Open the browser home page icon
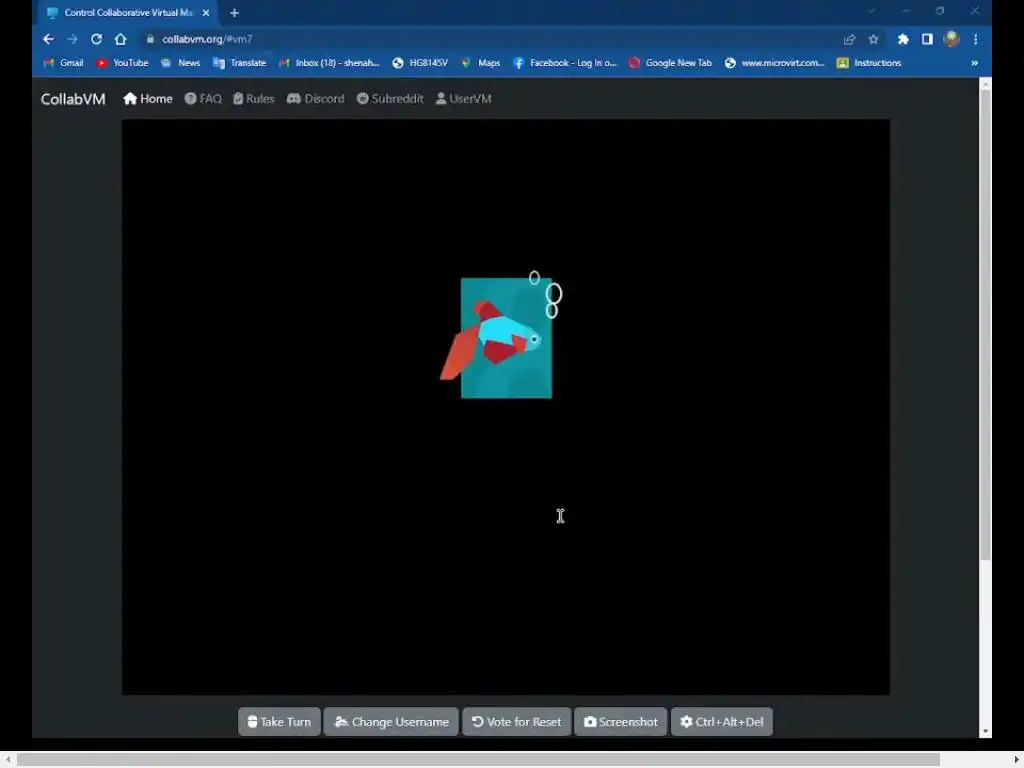This screenshot has width=1024, height=768. tap(120, 39)
